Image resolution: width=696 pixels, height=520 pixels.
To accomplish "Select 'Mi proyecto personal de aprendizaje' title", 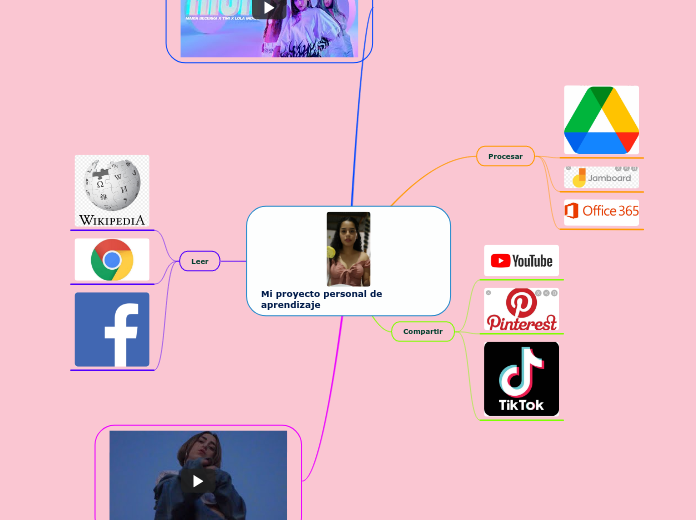I will click(x=321, y=299).
